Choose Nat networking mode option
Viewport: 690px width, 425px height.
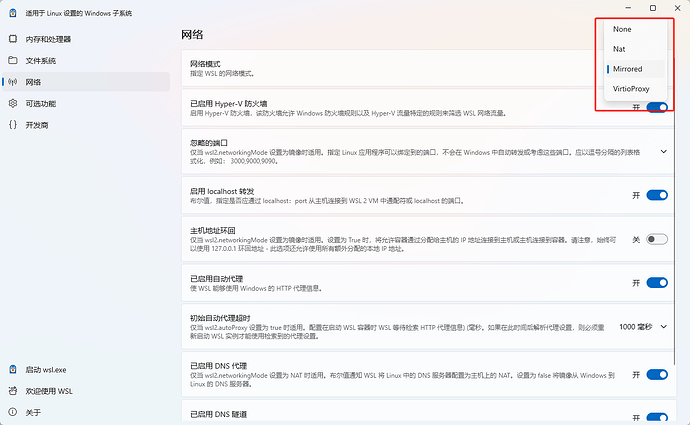coord(635,49)
